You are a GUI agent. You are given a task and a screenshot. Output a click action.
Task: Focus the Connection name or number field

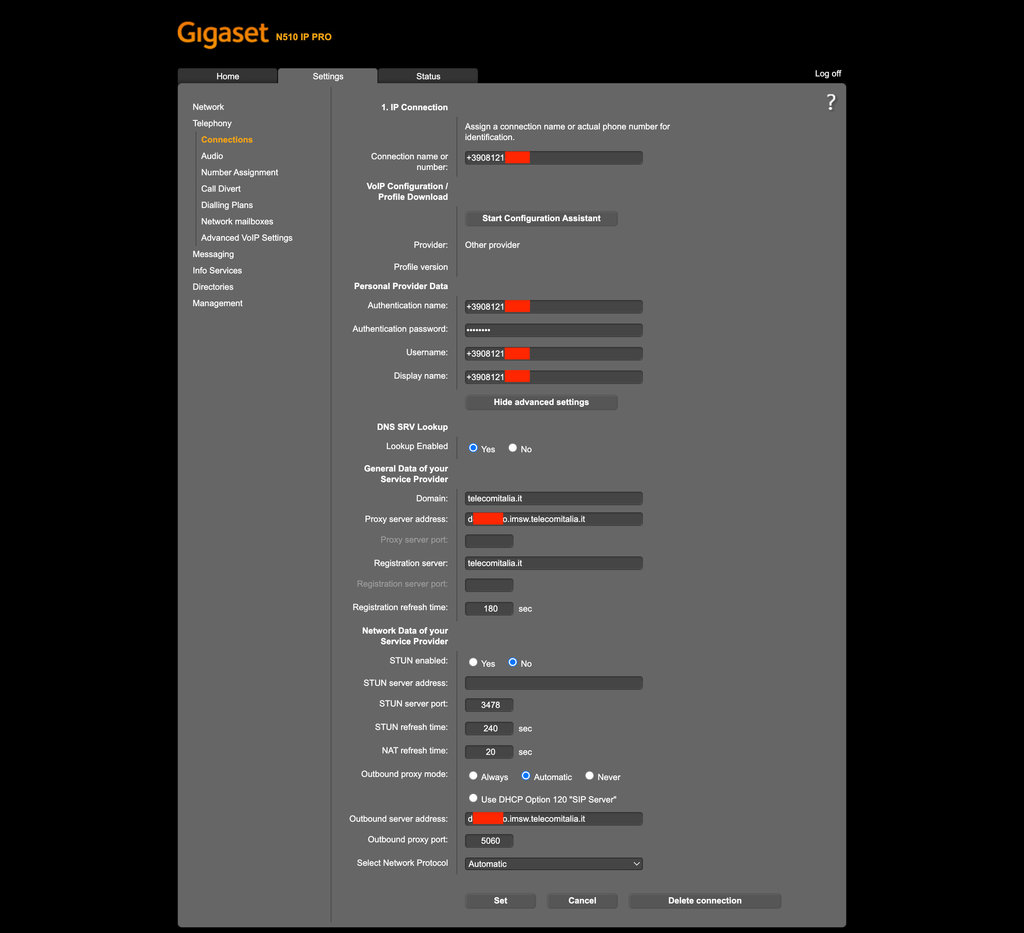click(554, 157)
